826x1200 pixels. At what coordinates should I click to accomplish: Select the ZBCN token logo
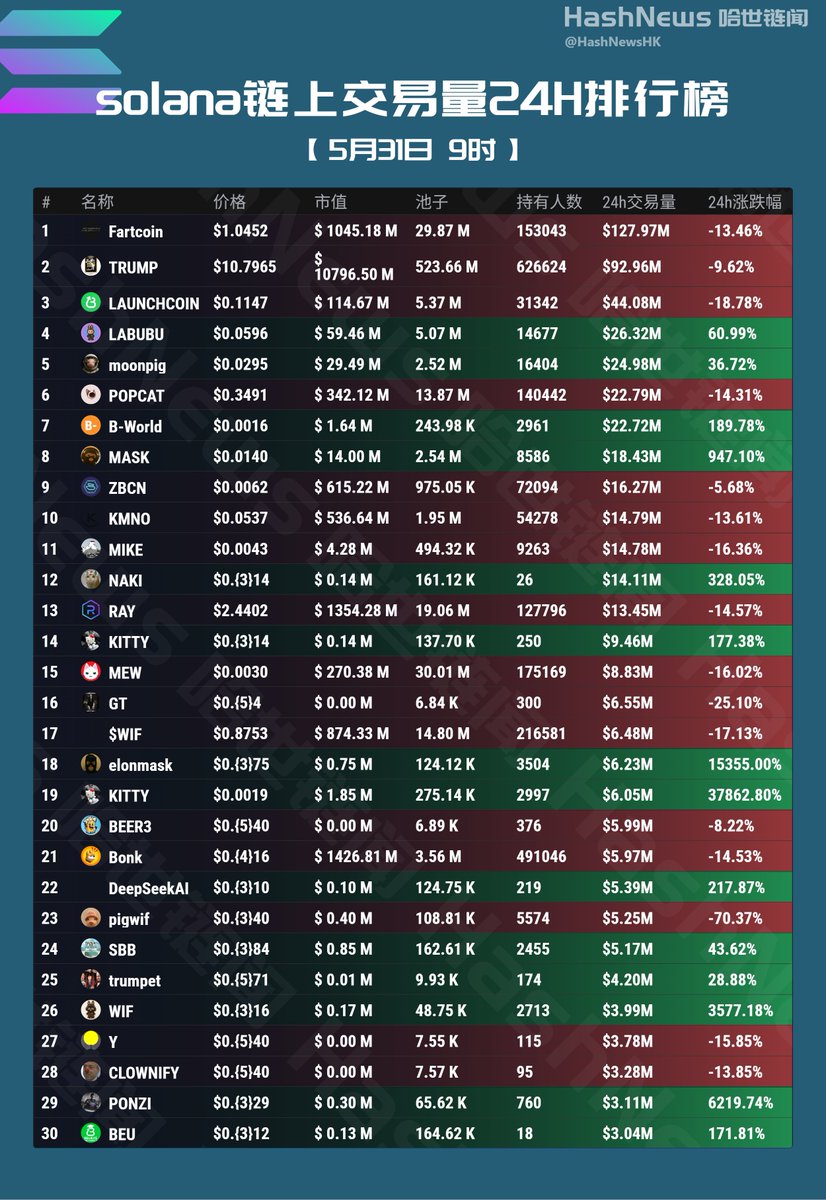90,487
